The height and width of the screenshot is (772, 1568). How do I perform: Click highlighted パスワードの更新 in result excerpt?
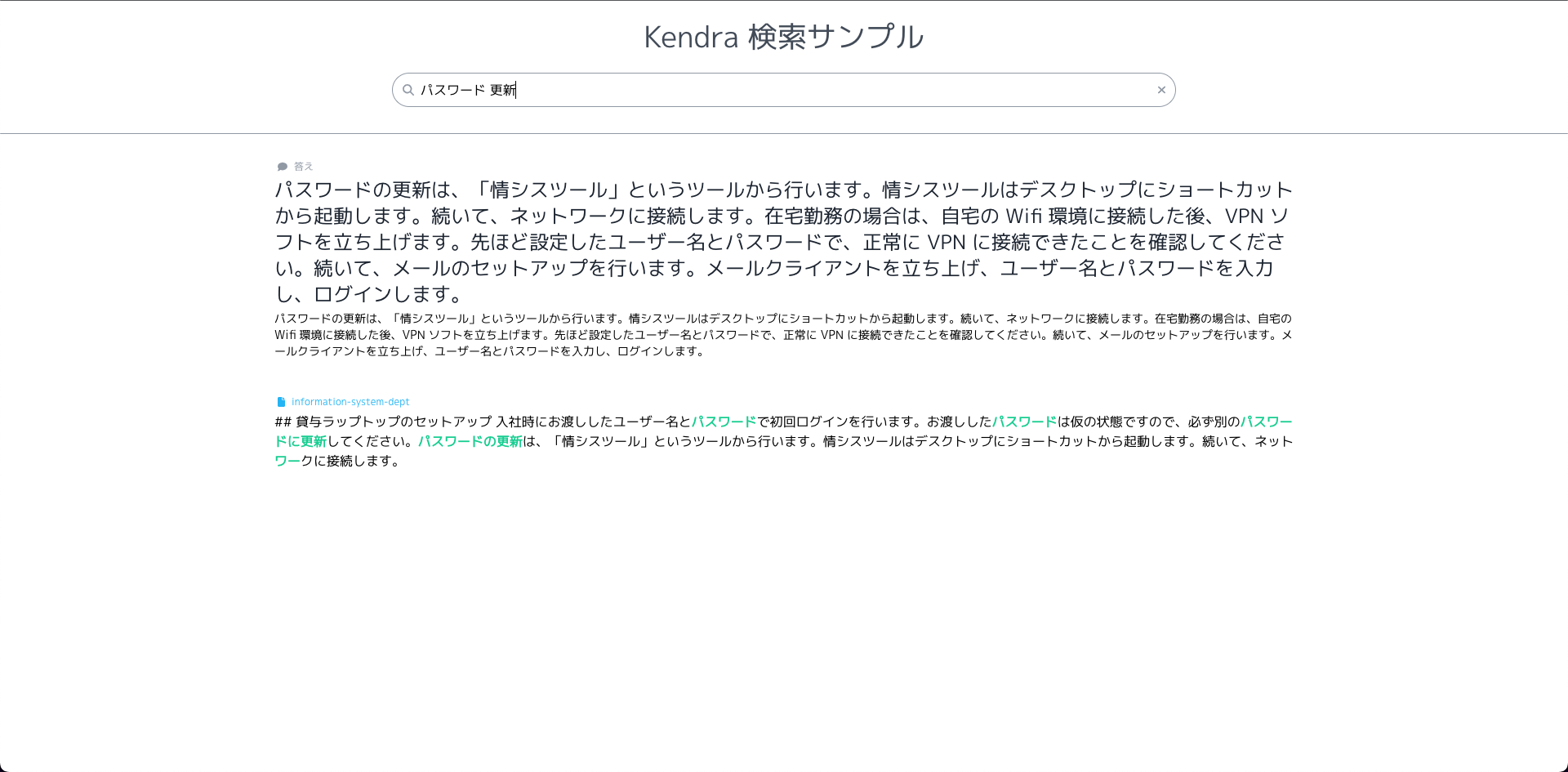tap(470, 441)
